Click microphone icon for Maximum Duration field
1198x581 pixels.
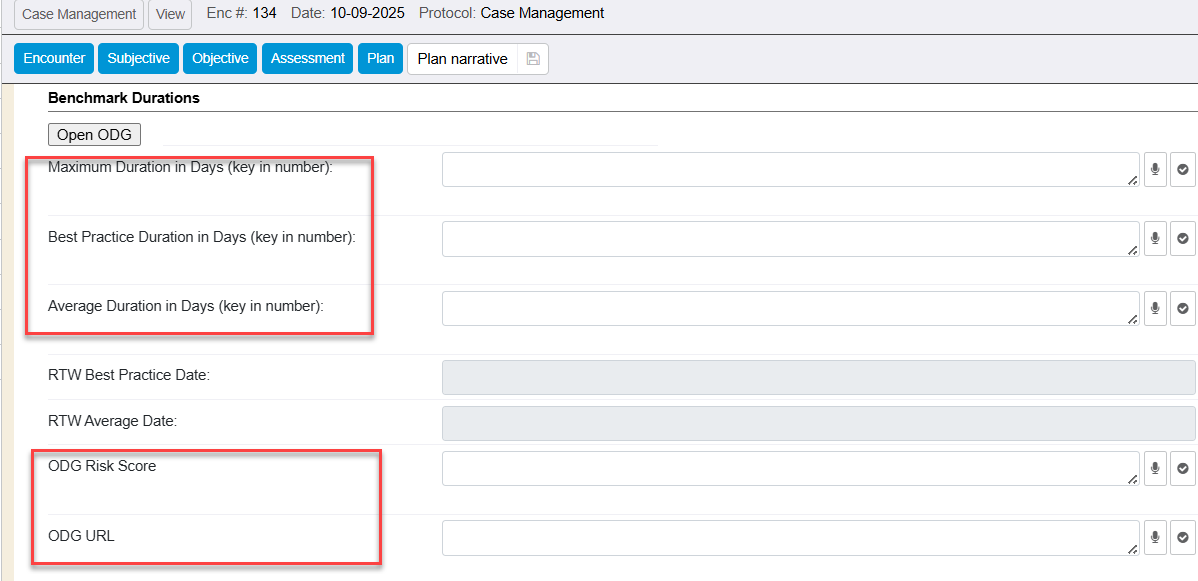coord(1155,170)
